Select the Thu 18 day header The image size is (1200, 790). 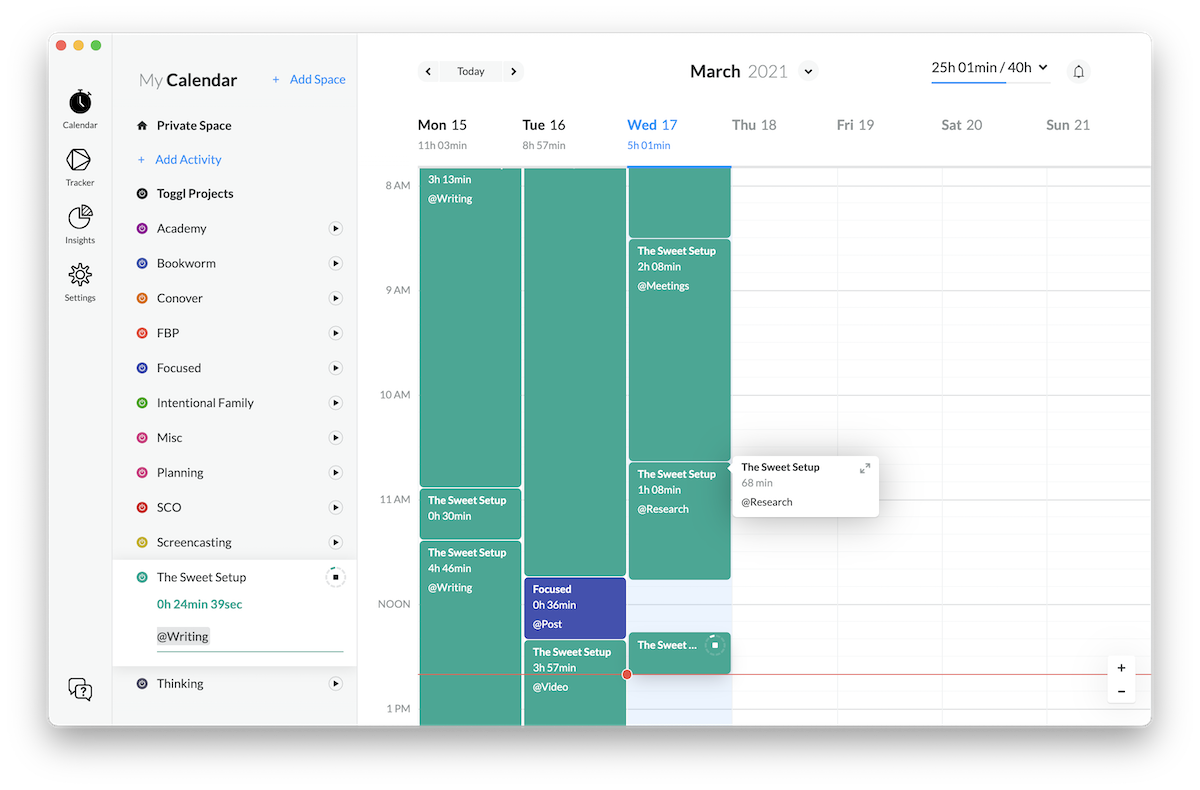tap(754, 125)
